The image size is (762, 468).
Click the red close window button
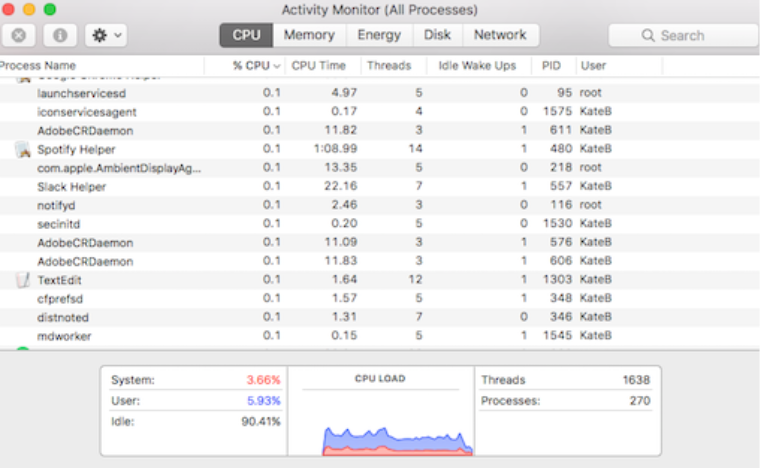tap(7, 9)
